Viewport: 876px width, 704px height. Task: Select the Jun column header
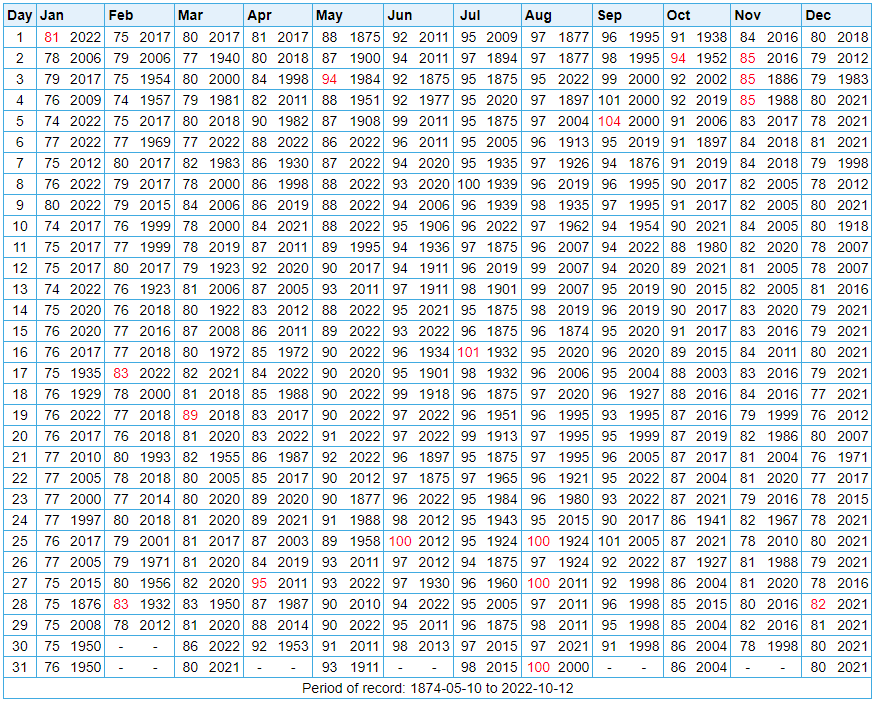pyautogui.click(x=399, y=16)
